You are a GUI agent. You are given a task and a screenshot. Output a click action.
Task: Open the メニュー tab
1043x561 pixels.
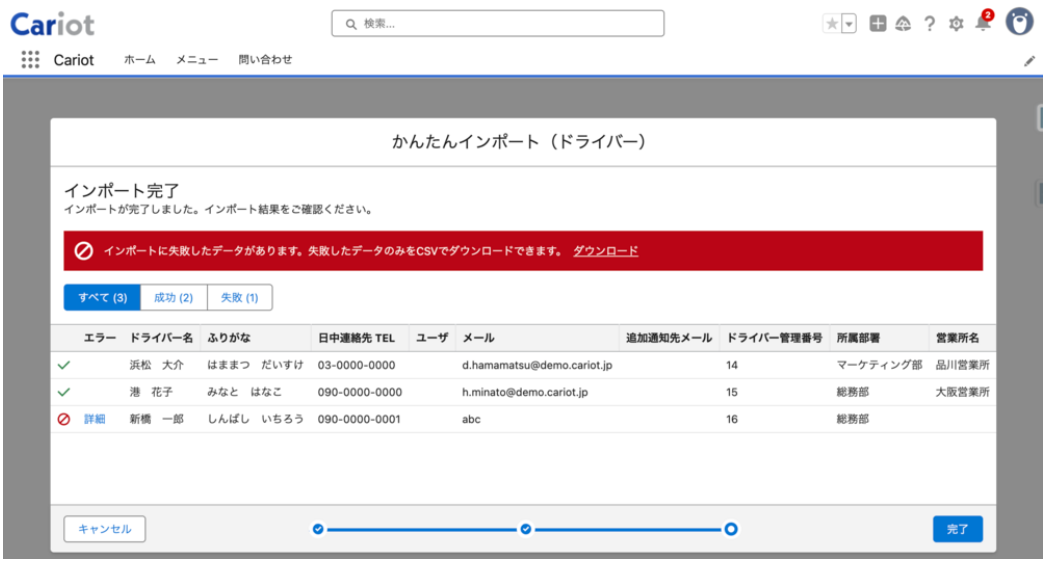(197, 60)
